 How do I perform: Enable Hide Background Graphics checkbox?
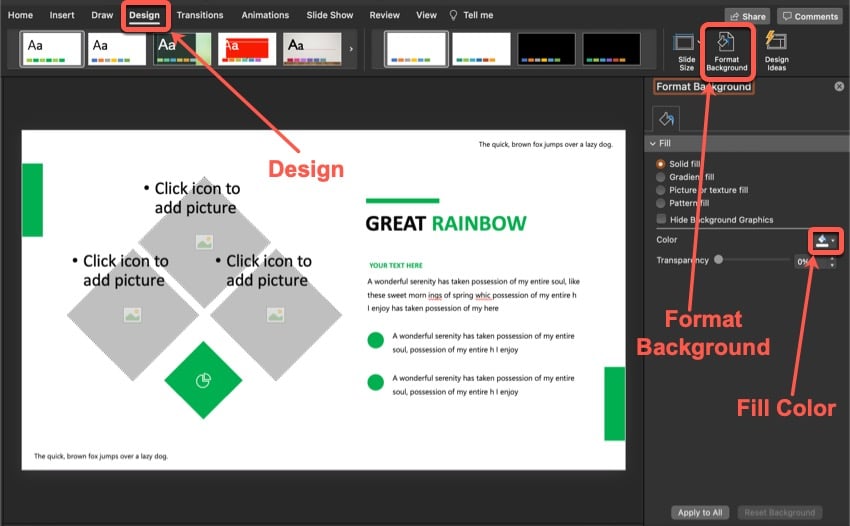[x=660, y=219]
